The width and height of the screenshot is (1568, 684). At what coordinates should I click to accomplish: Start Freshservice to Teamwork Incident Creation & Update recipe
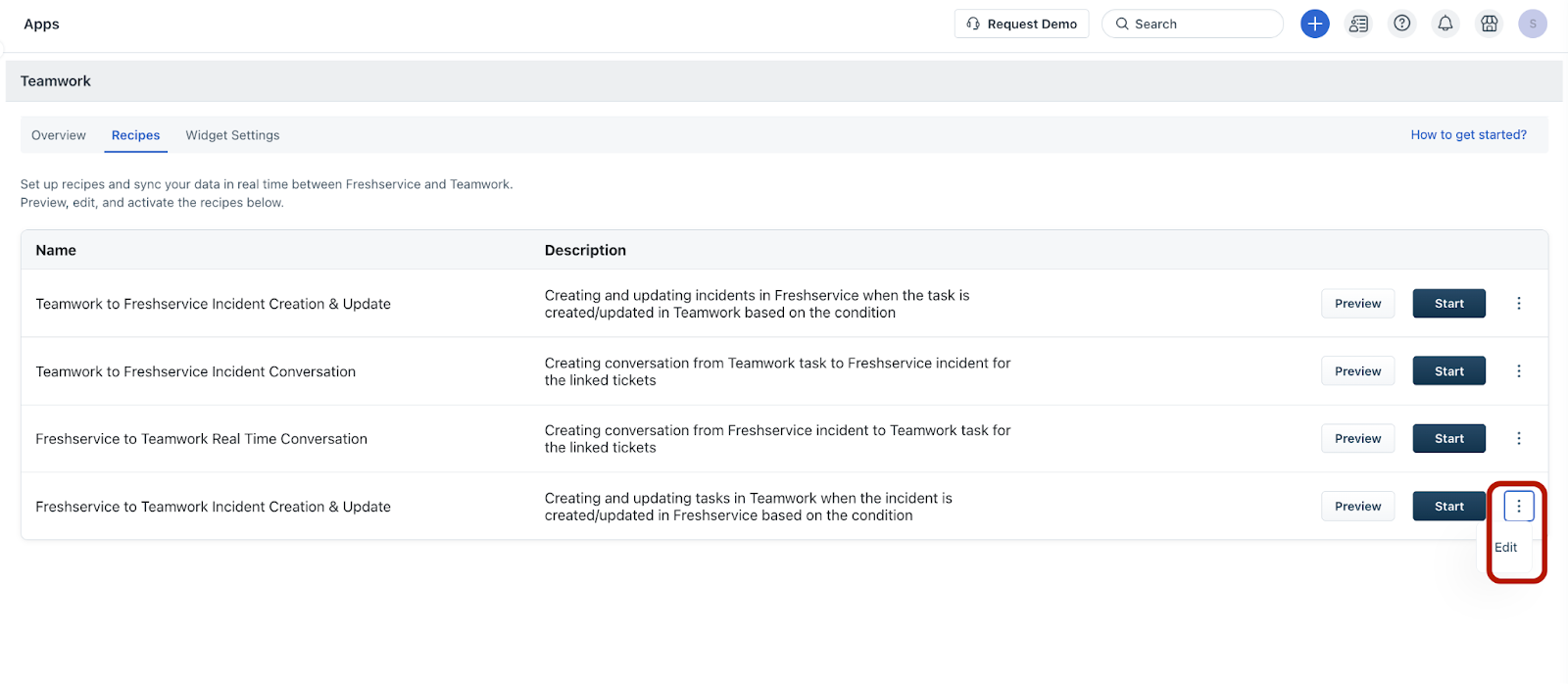coord(1448,507)
